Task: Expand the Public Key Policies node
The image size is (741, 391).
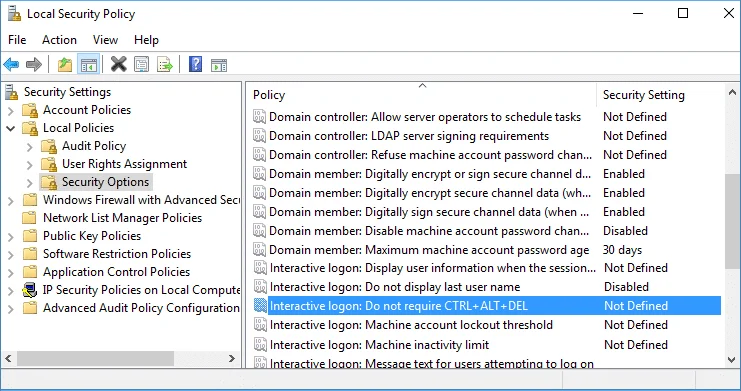Action: coord(11,236)
